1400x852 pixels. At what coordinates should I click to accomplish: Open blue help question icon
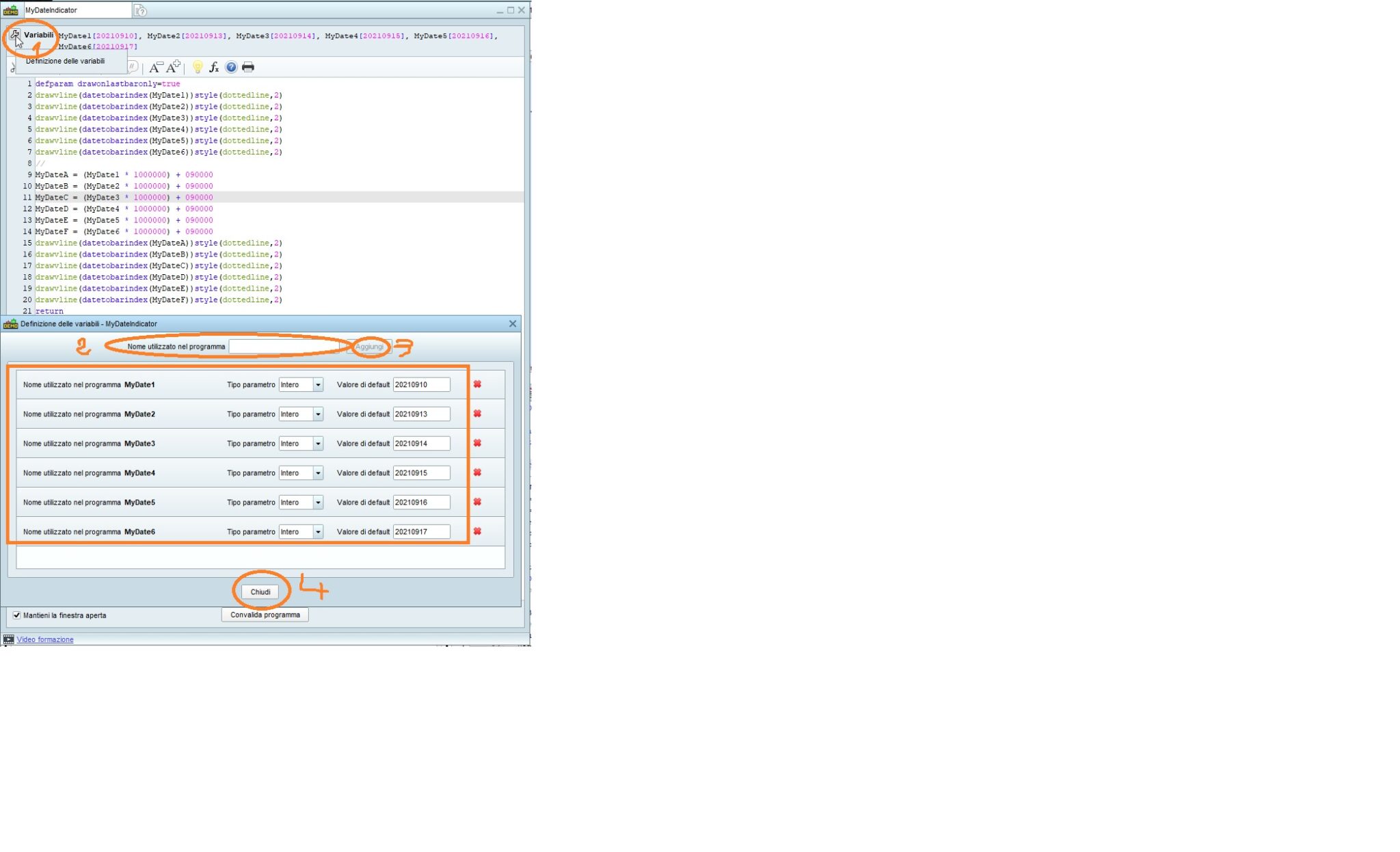pyautogui.click(x=231, y=67)
